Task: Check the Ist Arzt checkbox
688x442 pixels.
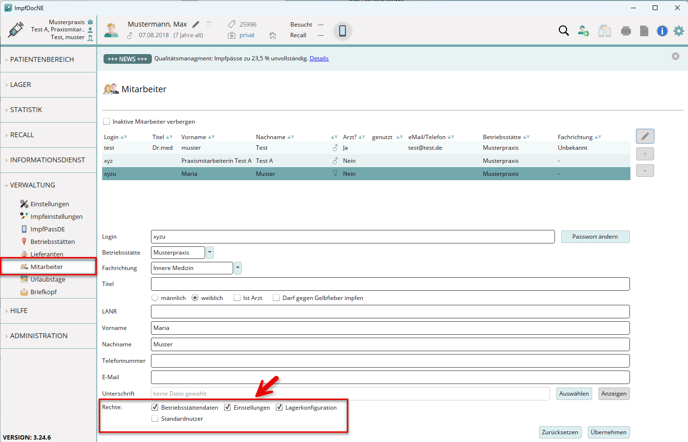Action: pos(237,298)
